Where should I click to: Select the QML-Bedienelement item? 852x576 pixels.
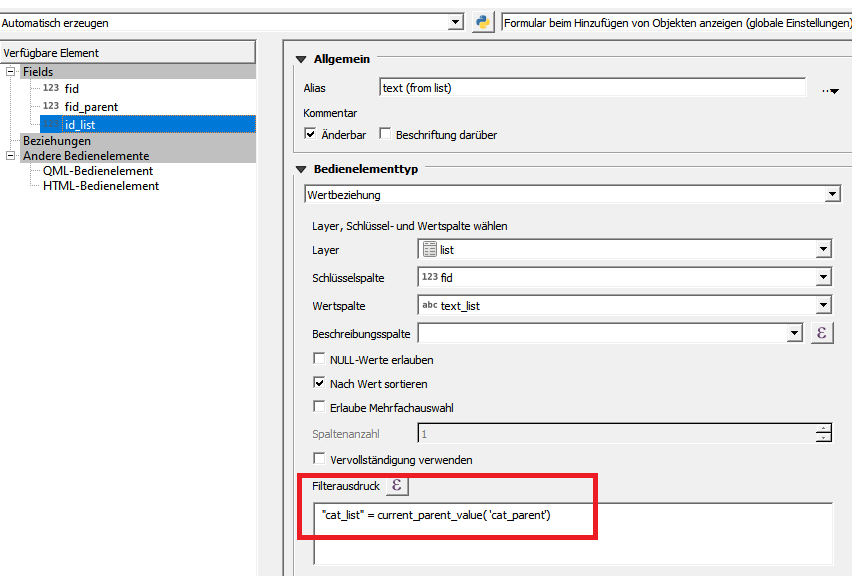99,170
